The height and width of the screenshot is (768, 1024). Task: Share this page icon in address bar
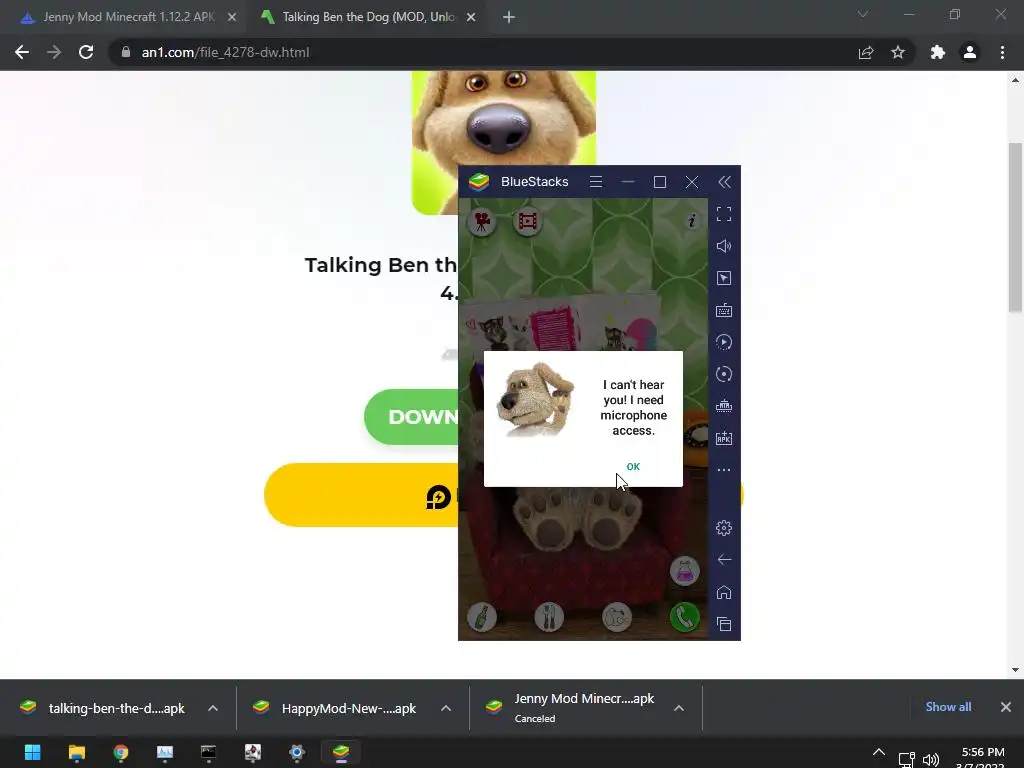pos(866,52)
